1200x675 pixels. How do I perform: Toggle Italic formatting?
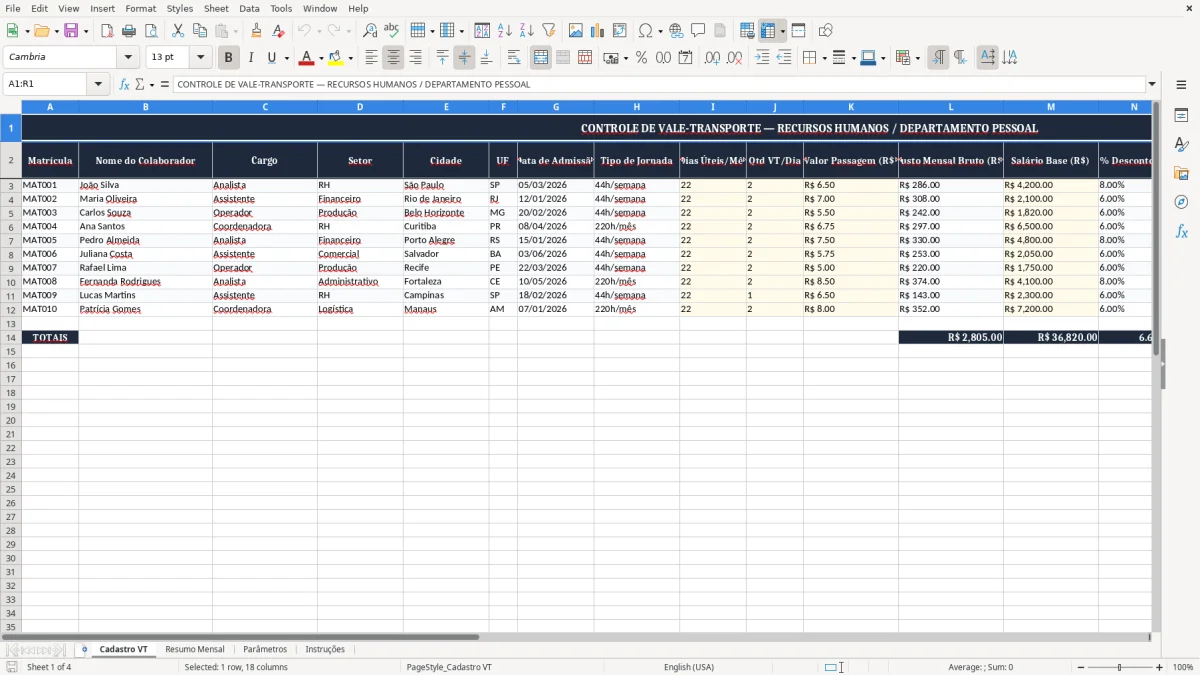coord(251,58)
